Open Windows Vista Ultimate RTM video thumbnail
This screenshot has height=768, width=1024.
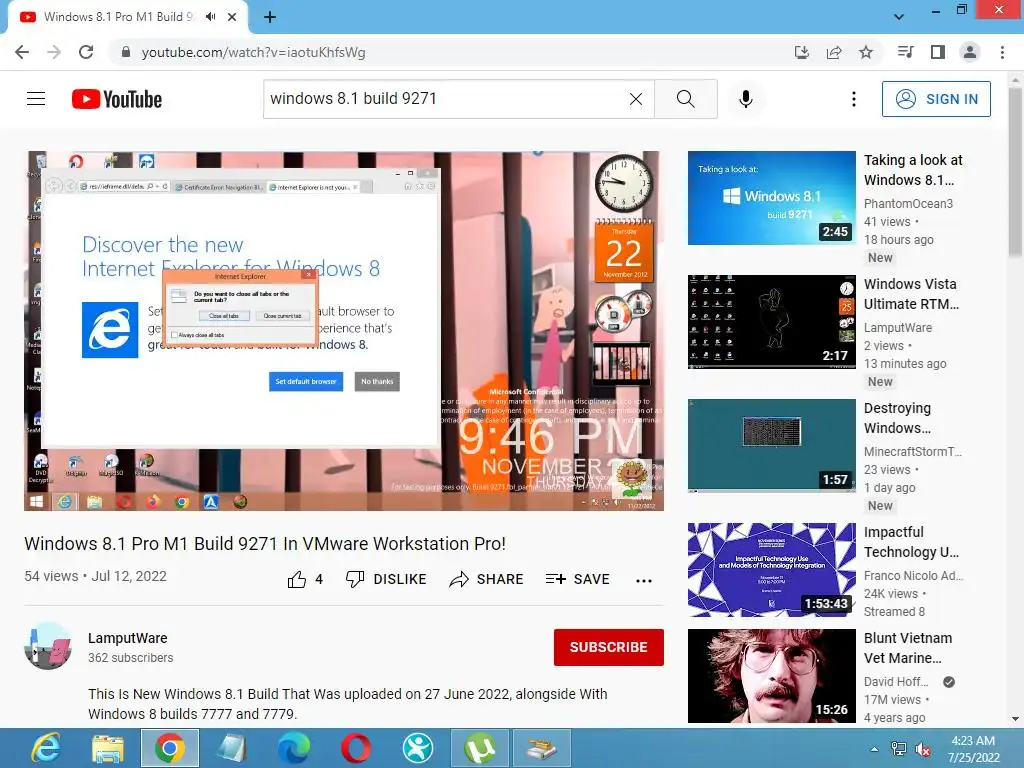click(772, 322)
